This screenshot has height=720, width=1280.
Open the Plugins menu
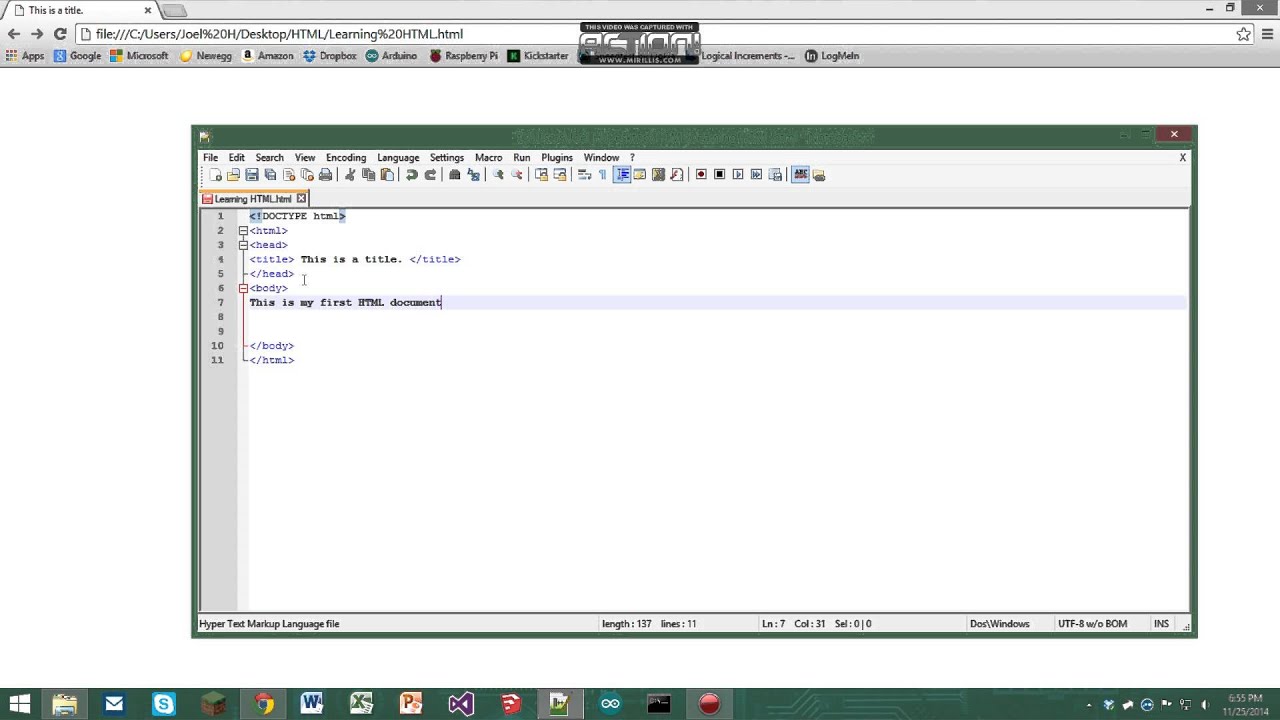pyautogui.click(x=557, y=157)
